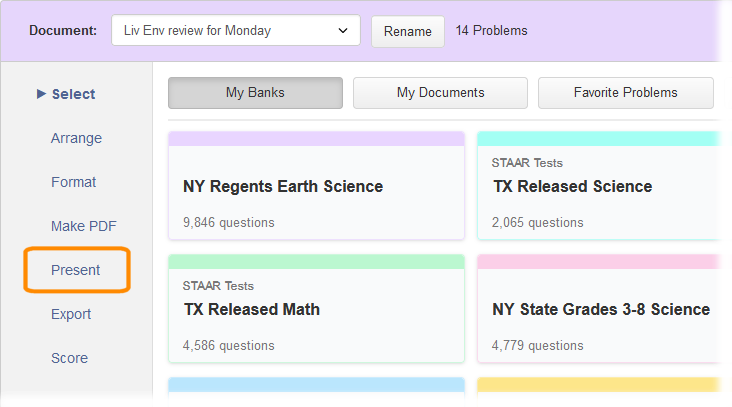Open the Make PDF step
The image size is (732, 407).
click(84, 226)
